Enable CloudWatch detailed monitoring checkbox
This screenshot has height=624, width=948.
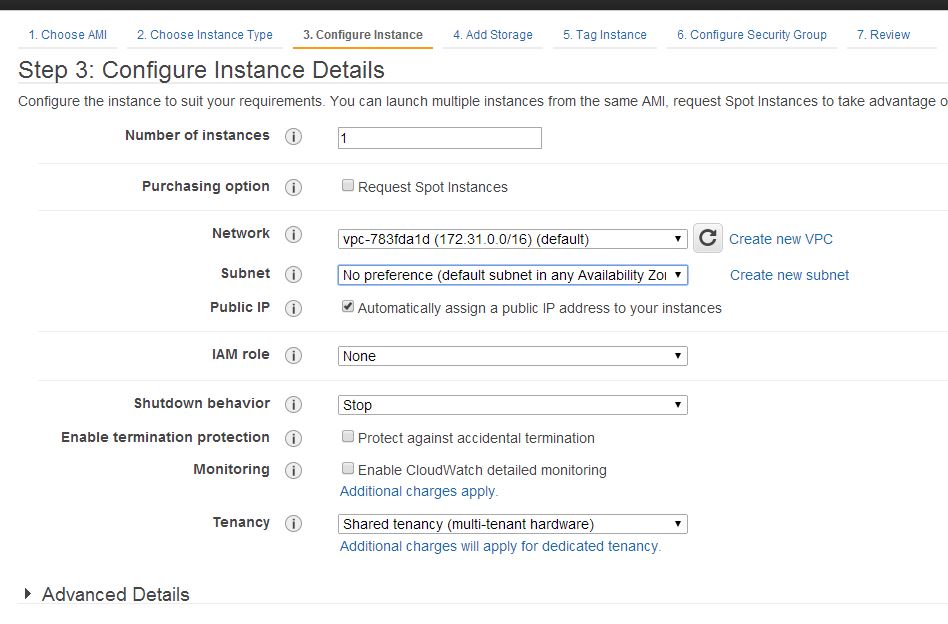point(348,469)
